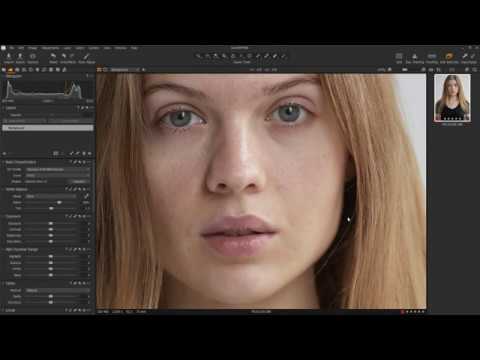Open the File menu
The image size is (480, 360).
tap(12, 48)
